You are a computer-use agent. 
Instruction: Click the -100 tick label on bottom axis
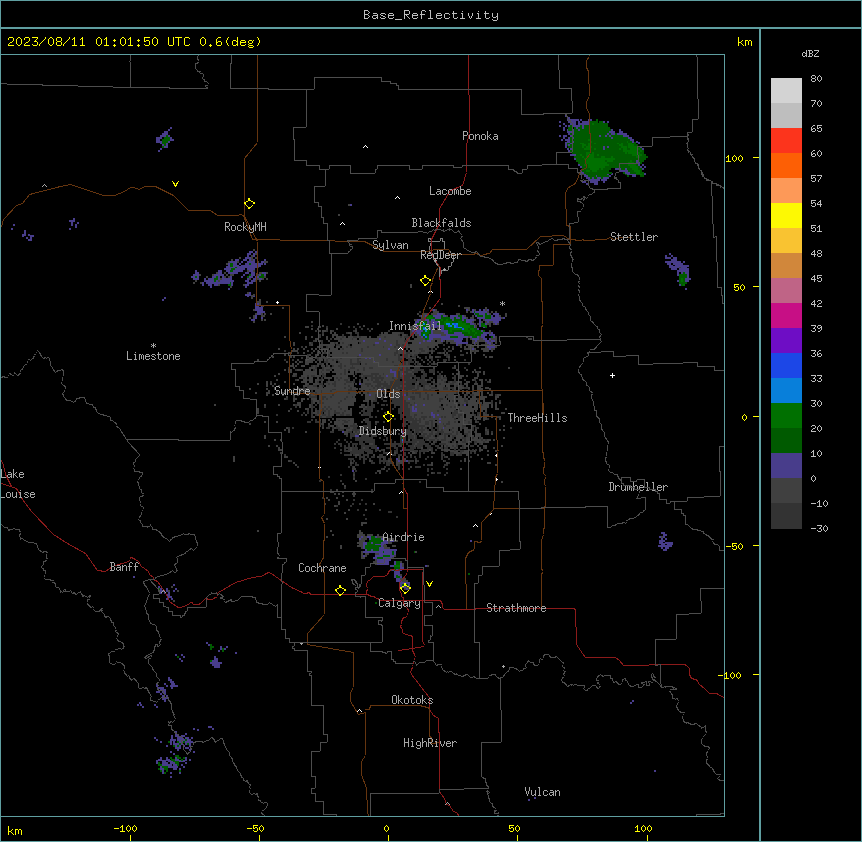125,828
